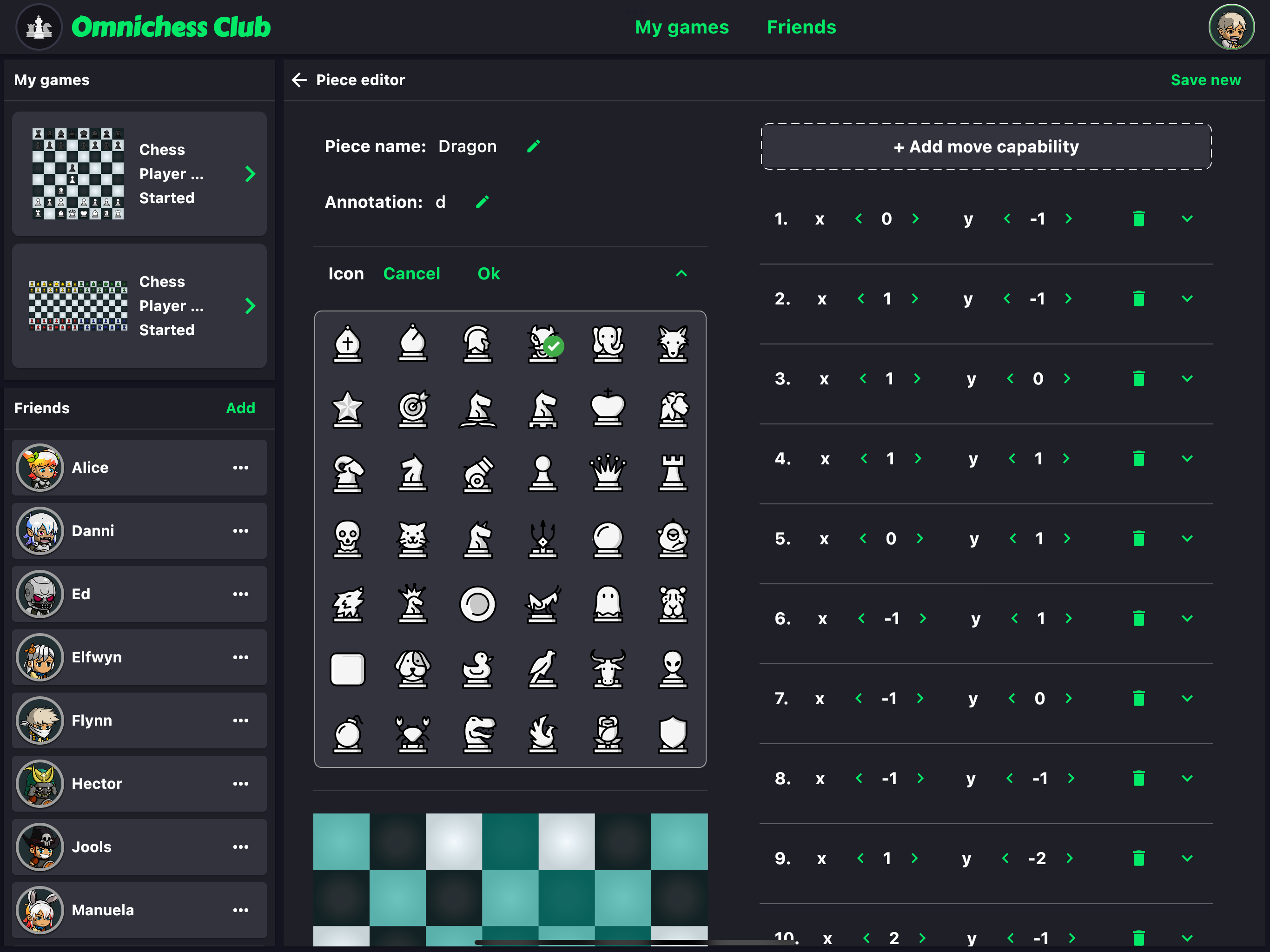Choose the target with arrow icon

(x=413, y=409)
